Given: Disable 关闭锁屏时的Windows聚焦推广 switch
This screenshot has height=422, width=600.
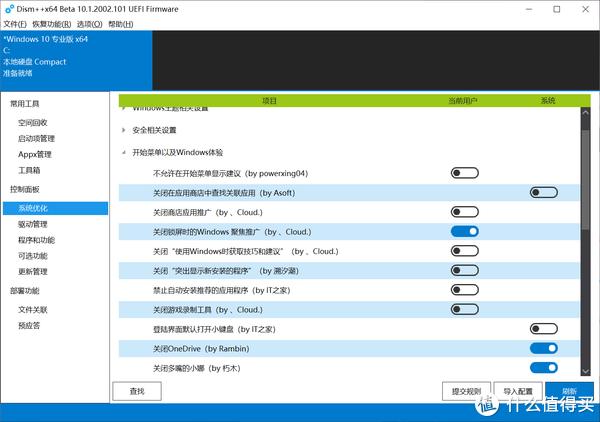Looking at the screenshot, I should pos(465,231).
